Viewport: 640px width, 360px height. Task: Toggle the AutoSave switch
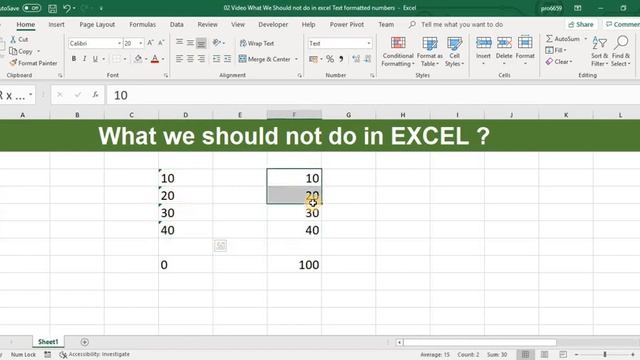pyautogui.click(x=31, y=8)
